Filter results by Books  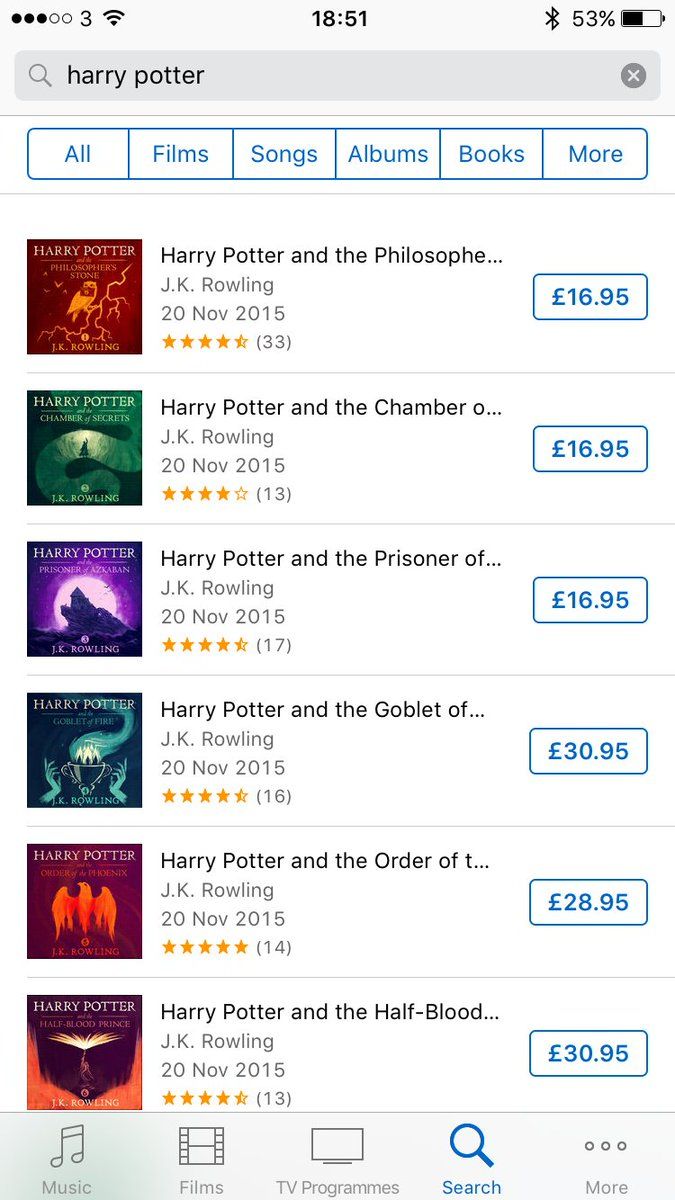click(491, 154)
